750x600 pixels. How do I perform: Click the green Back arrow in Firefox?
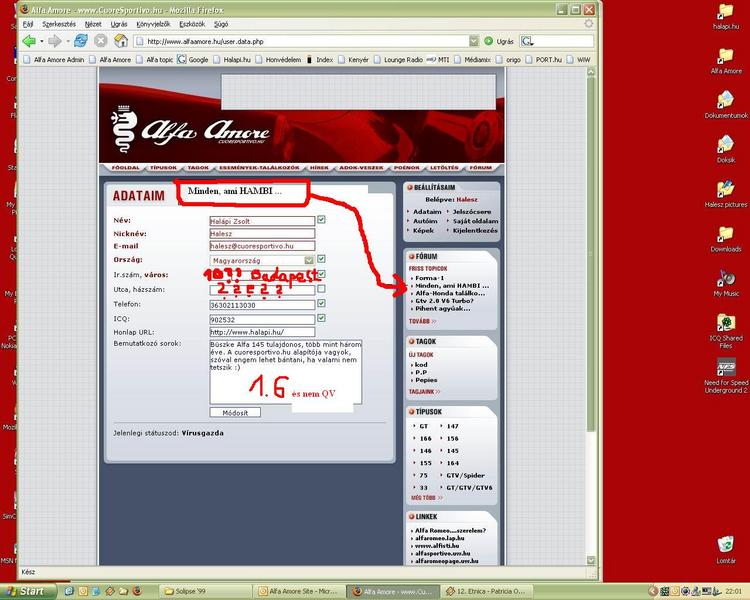[29, 41]
